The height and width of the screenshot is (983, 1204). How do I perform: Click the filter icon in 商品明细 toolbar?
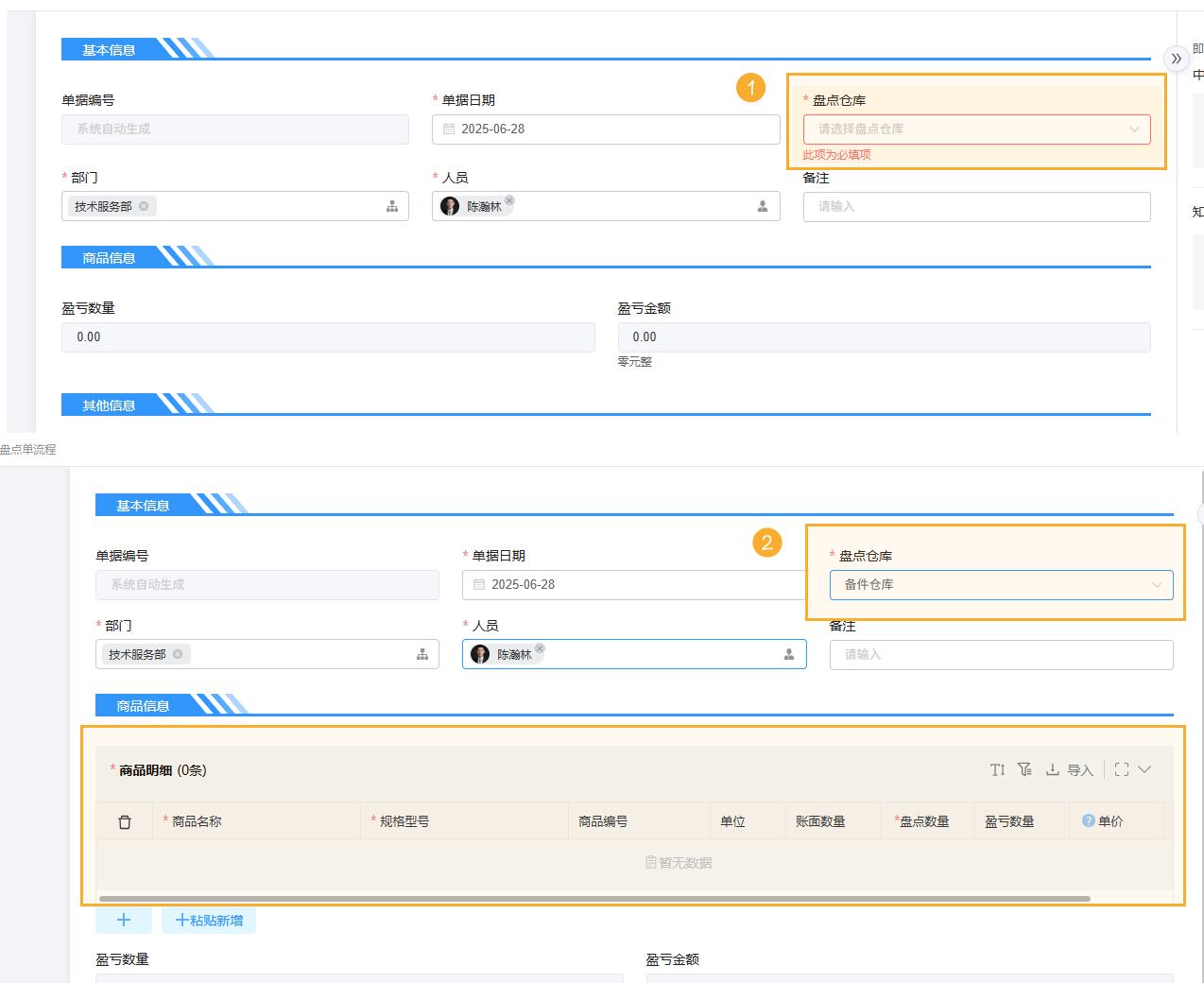(x=1024, y=770)
